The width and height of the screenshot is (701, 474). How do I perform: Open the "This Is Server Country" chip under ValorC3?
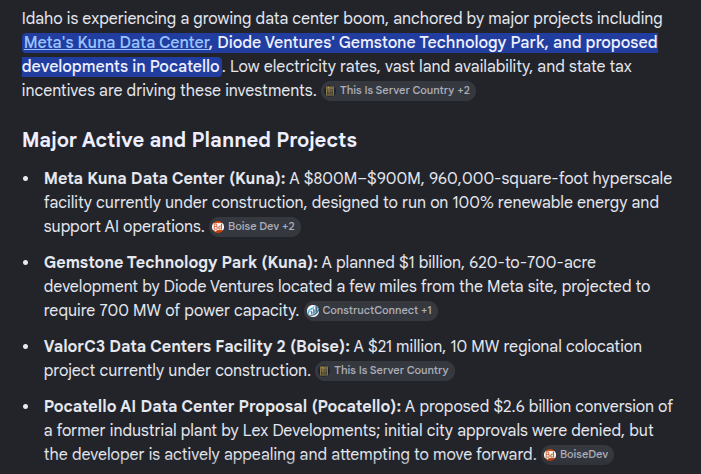coord(385,371)
